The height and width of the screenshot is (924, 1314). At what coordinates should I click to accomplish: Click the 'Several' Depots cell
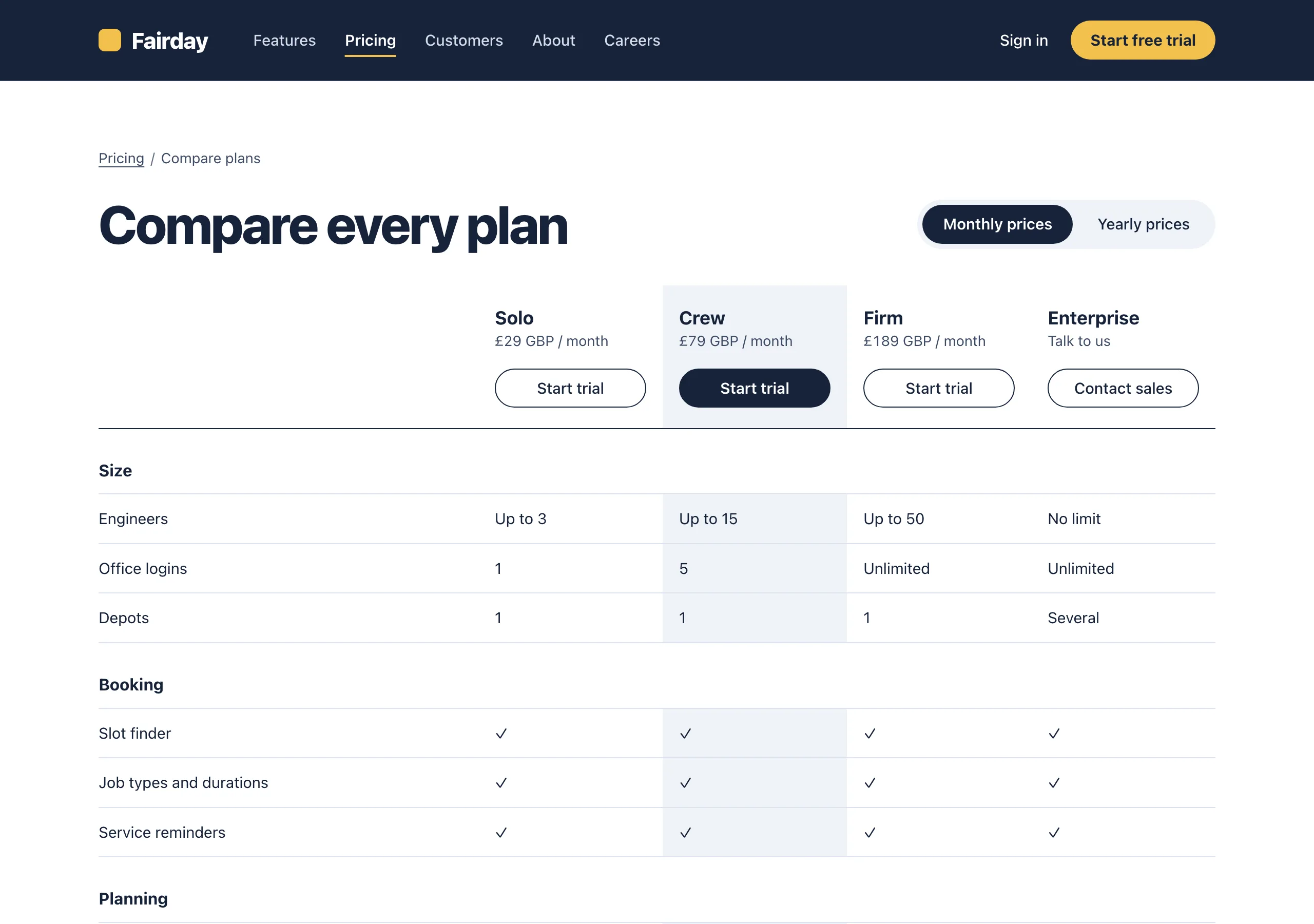[x=1073, y=618]
